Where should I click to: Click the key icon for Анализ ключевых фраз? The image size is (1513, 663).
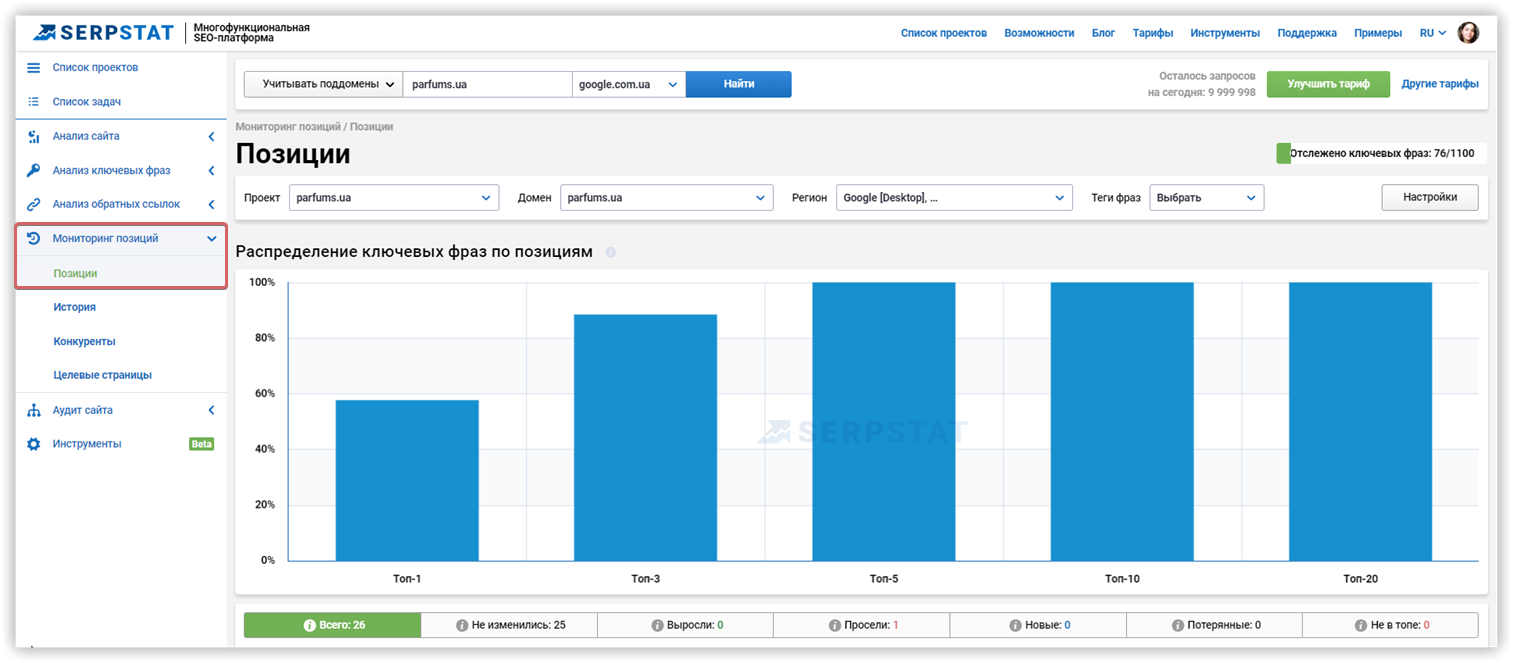point(33,171)
